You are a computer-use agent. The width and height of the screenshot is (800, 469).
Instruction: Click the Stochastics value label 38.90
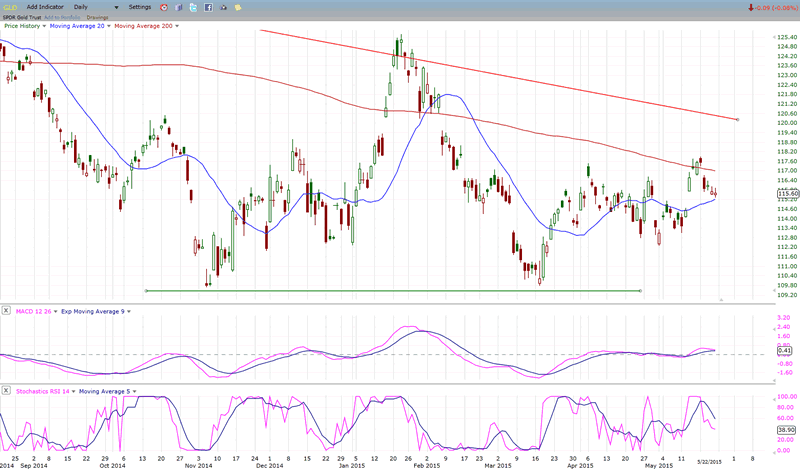click(x=786, y=430)
